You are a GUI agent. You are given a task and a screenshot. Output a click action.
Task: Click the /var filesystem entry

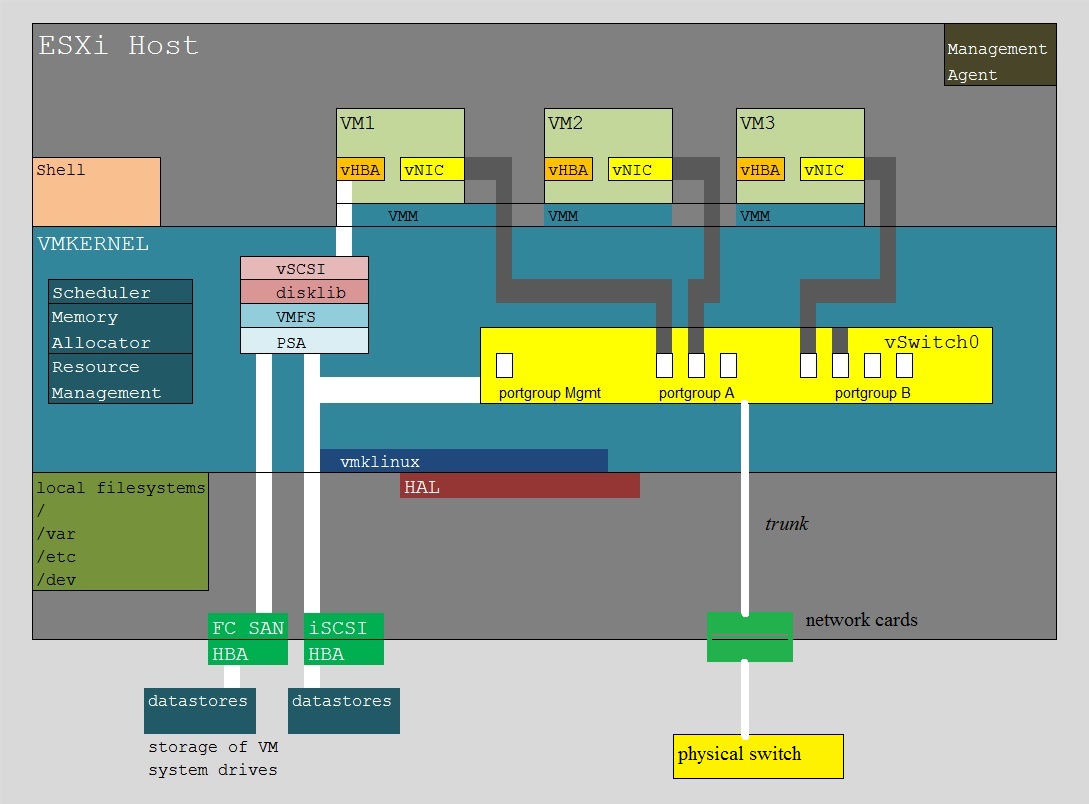56,534
